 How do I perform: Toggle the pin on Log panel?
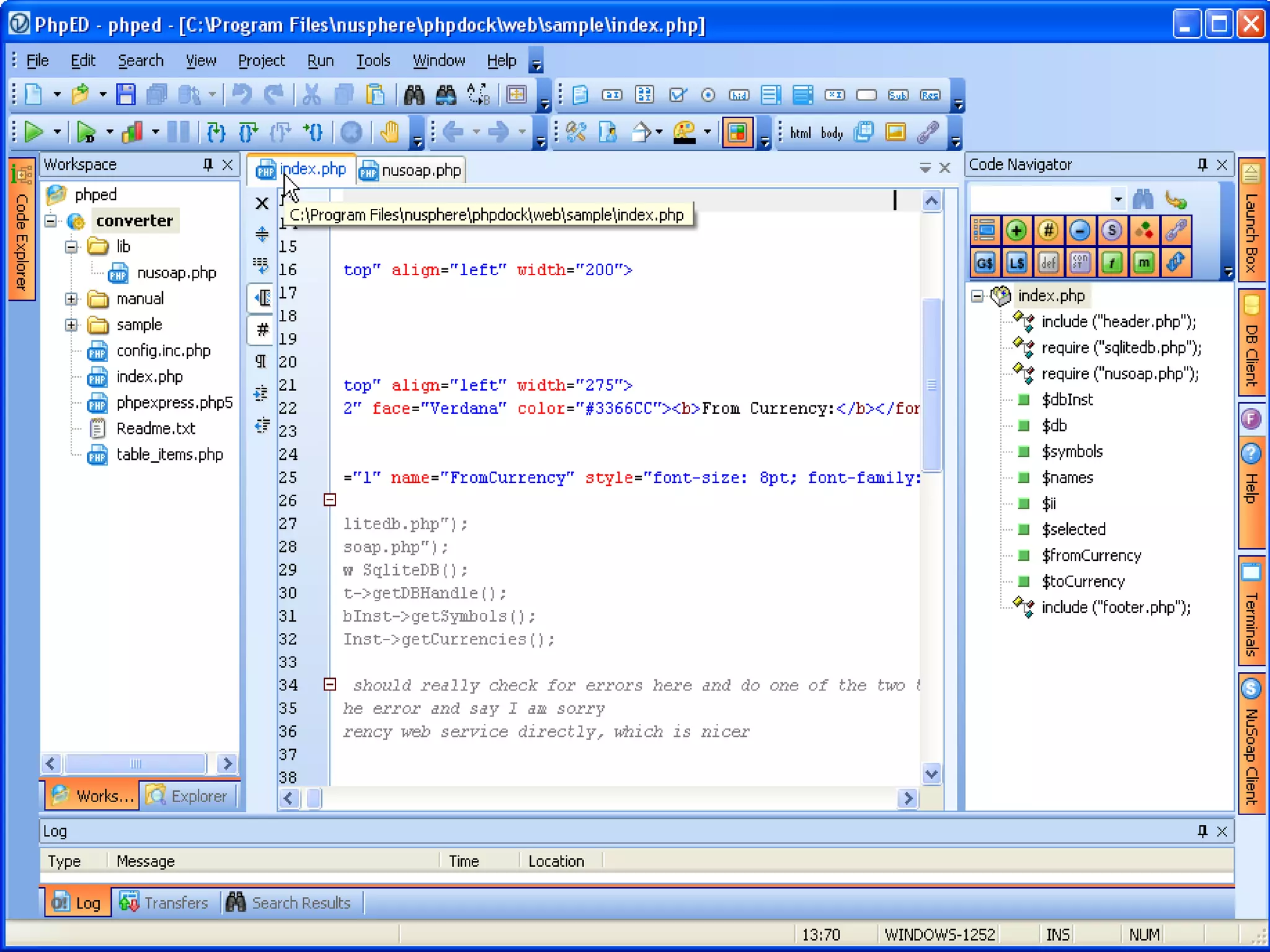1202,831
